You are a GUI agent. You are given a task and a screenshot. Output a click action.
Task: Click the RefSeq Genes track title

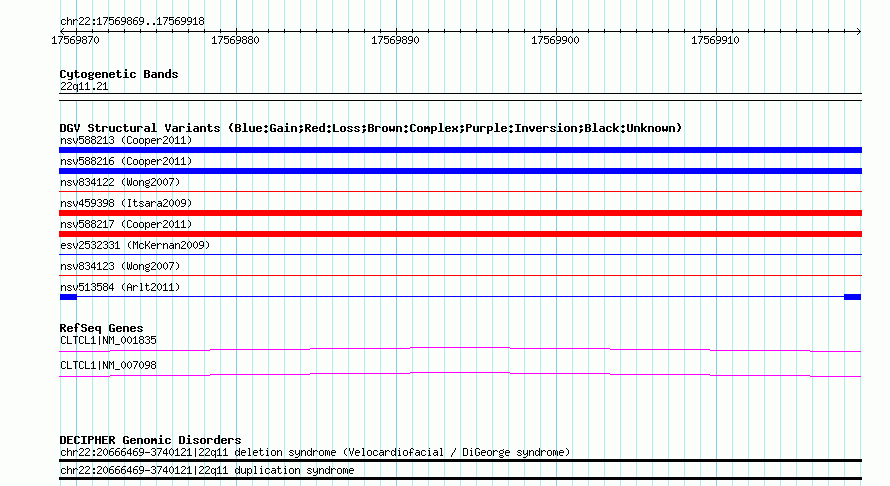[101, 328]
